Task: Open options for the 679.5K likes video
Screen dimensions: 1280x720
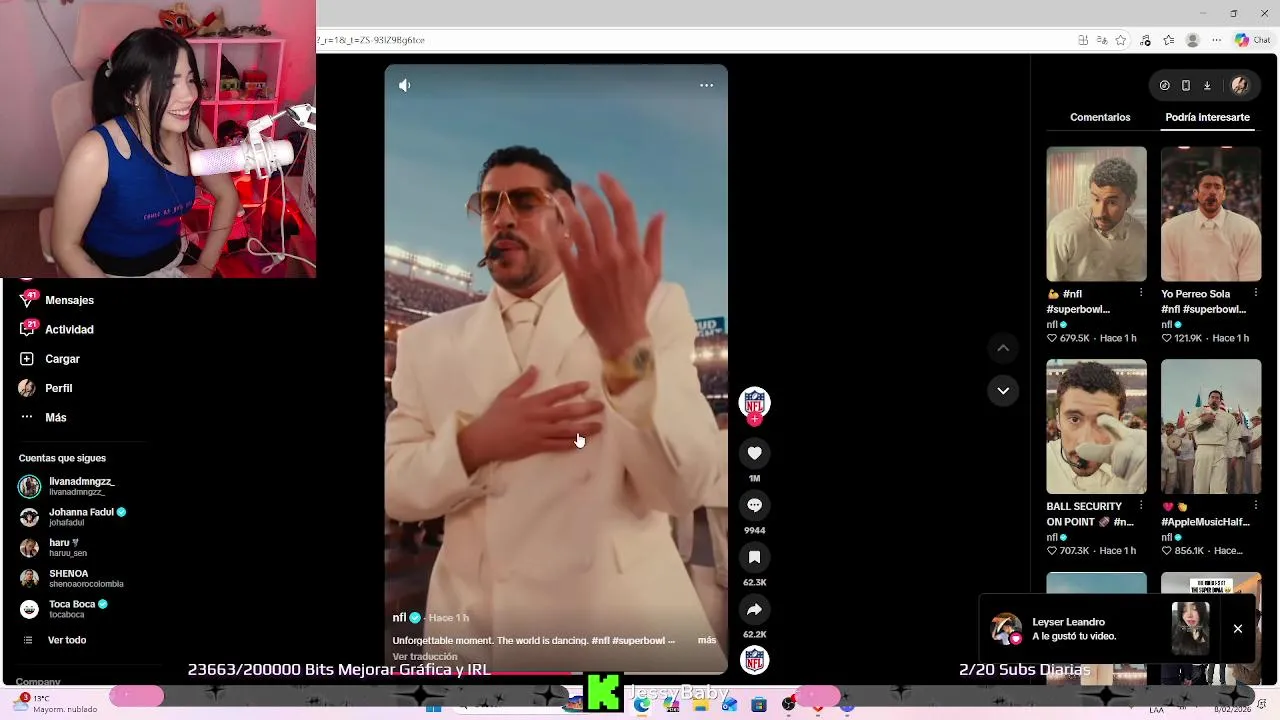Action: (x=1141, y=293)
